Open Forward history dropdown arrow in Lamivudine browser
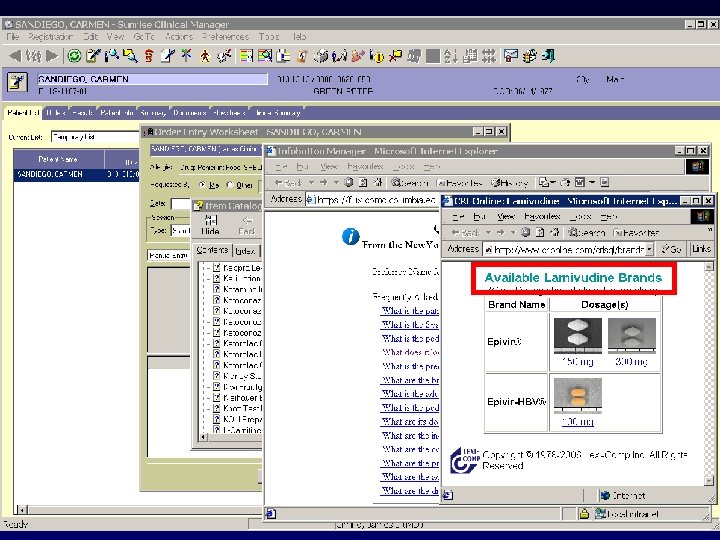Screen dimensions: 720x540 pyautogui.click(x=513, y=232)
